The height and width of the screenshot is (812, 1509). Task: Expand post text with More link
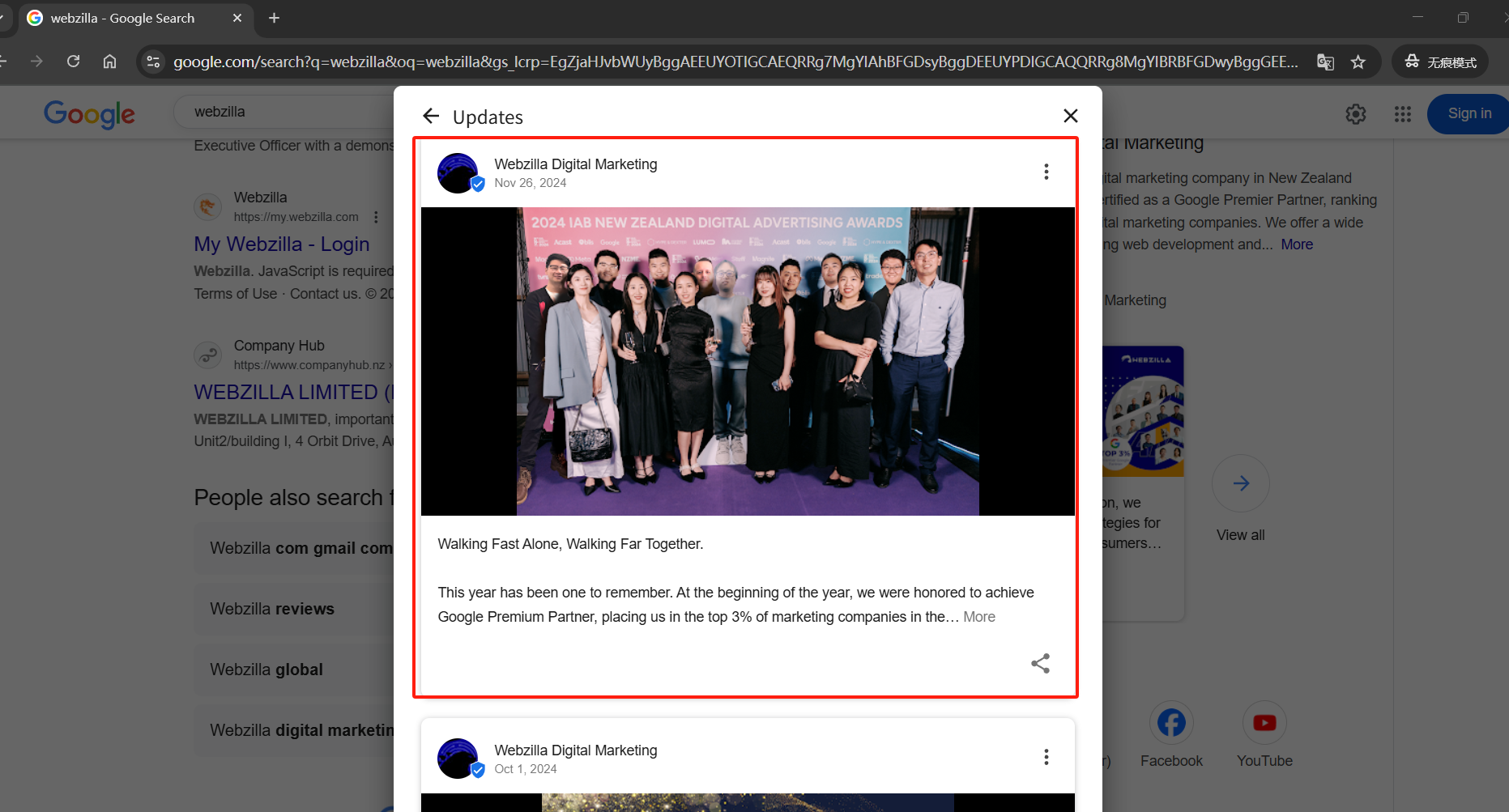(x=978, y=617)
